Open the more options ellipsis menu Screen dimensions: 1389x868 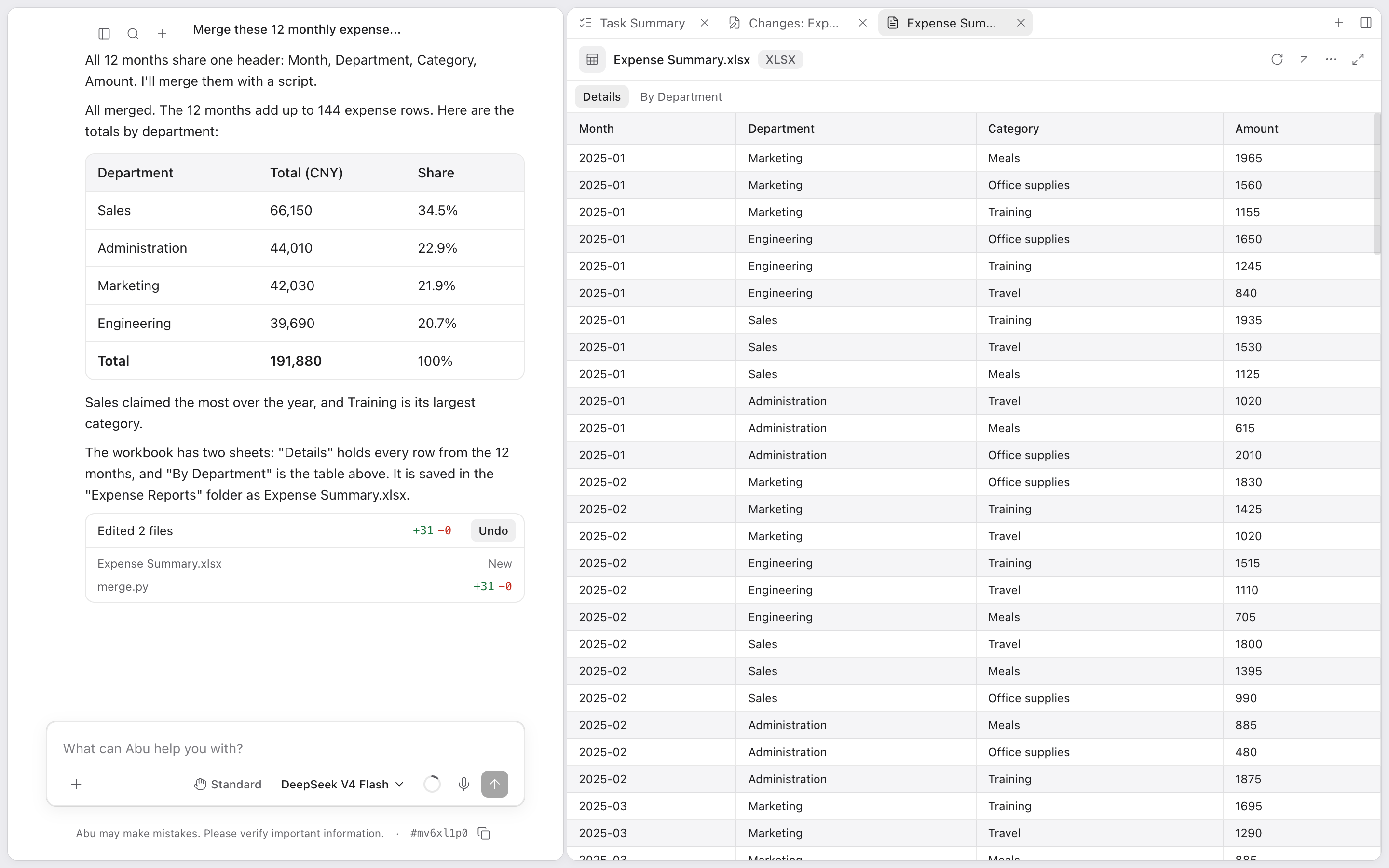point(1331,59)
